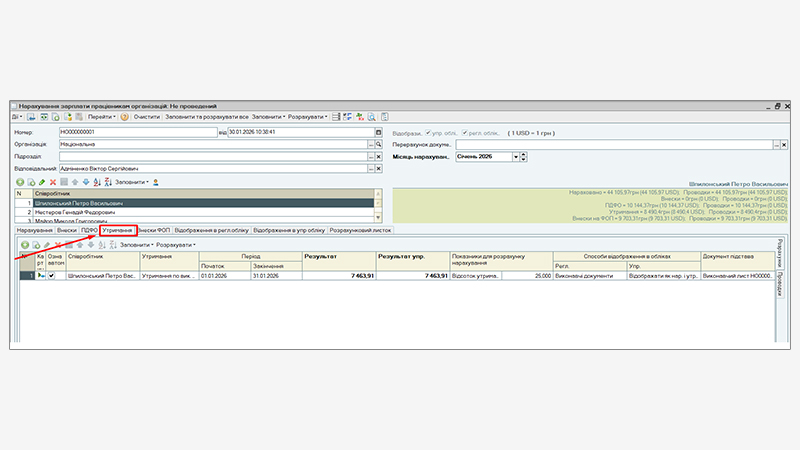Toggle auto-flag checkbox in deduction row

52,275
